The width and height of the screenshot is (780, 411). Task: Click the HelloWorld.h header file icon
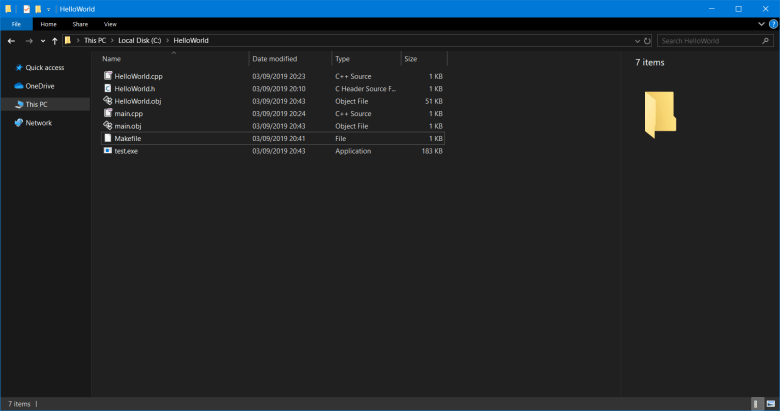tap(107, 88)
